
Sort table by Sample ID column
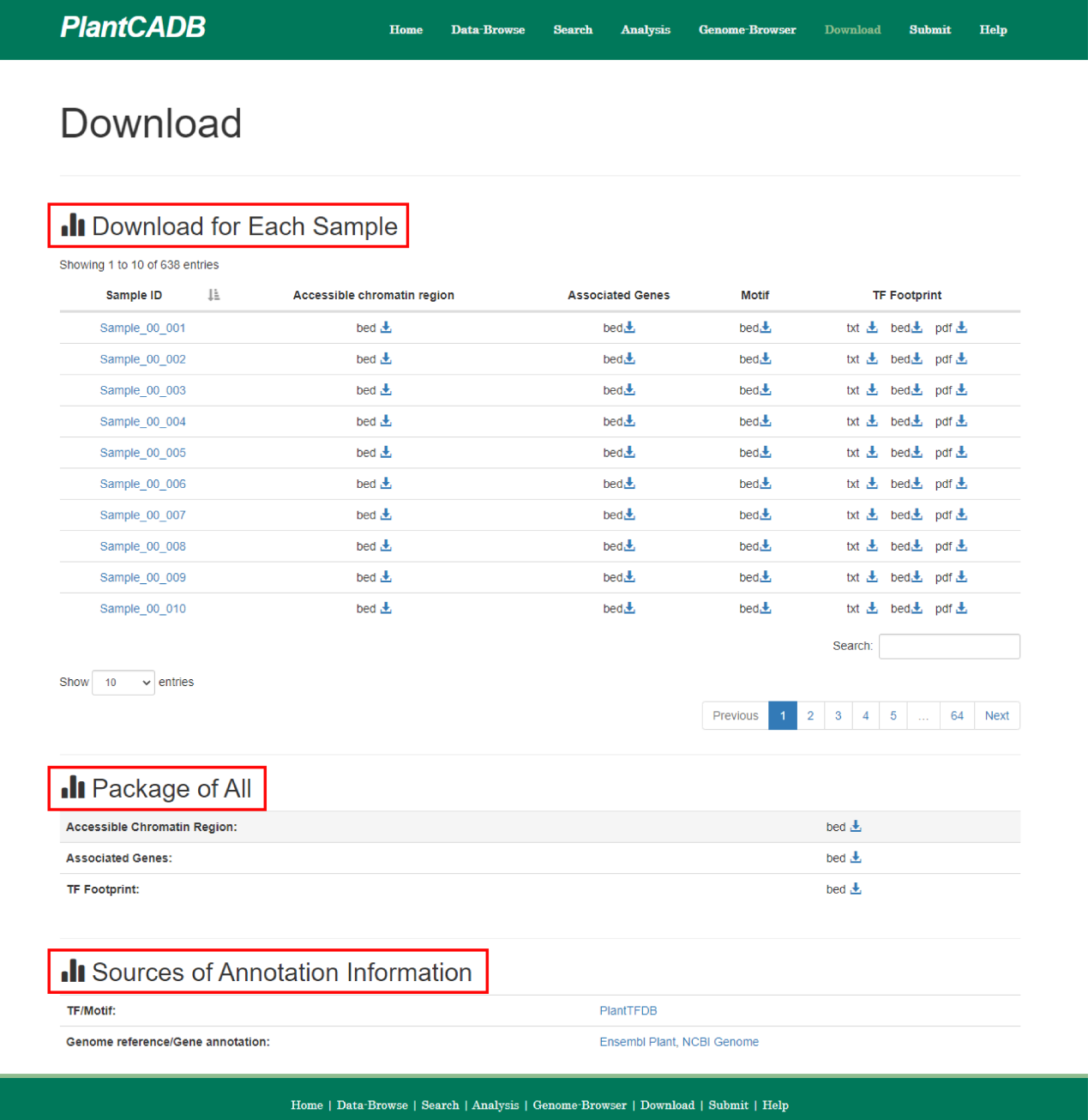[214, 295]
